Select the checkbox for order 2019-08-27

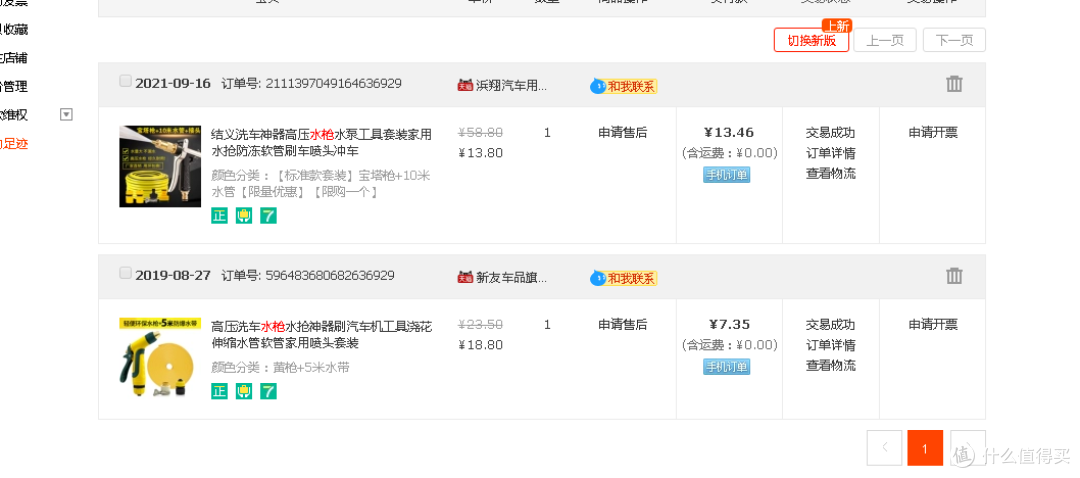[125, 273]
